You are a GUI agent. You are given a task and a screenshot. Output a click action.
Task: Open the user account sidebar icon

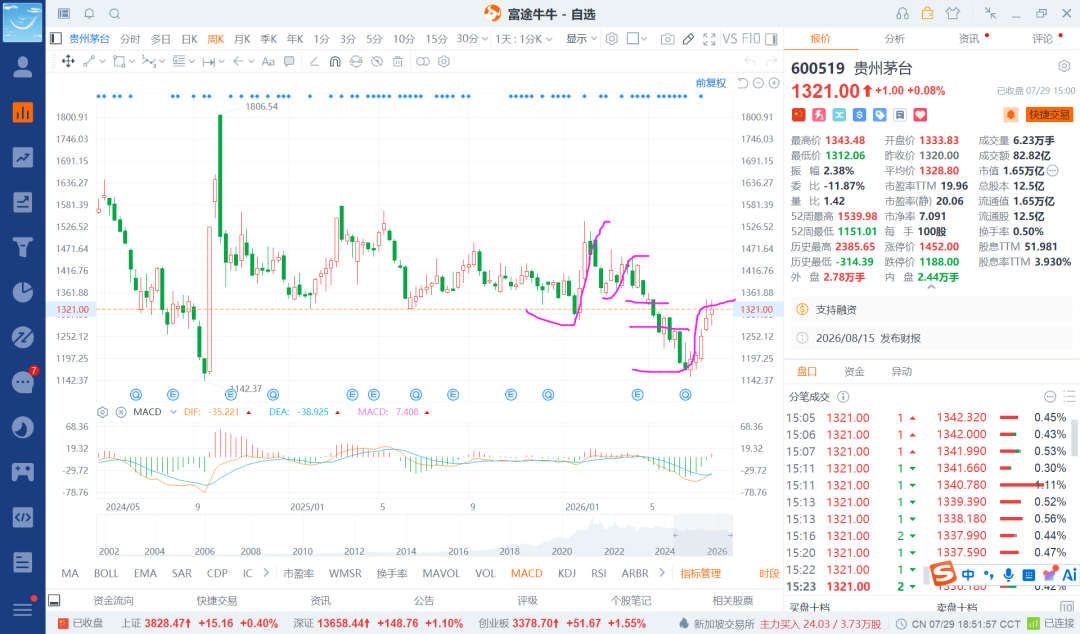(23, 67)
